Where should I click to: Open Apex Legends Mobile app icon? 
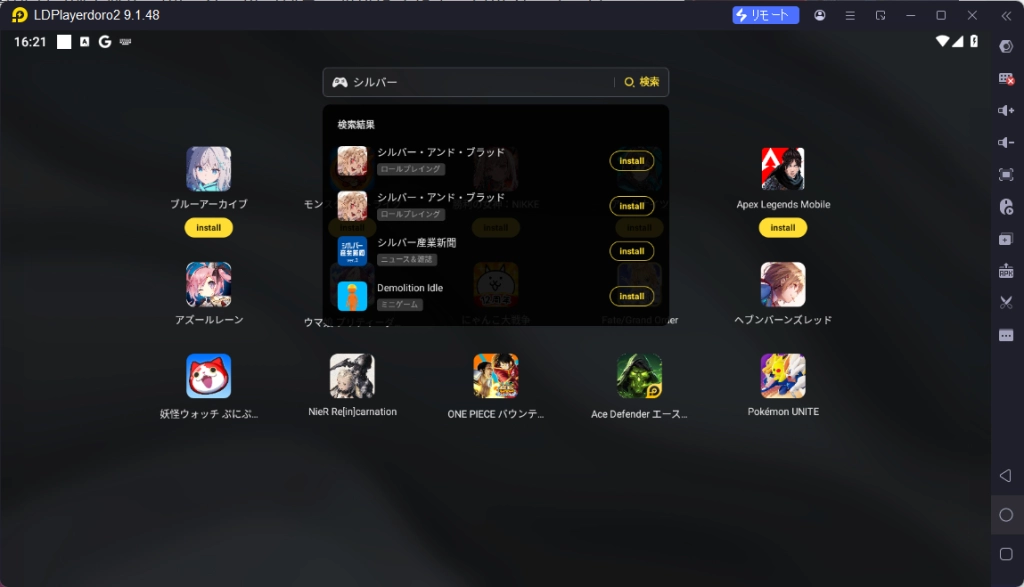point(783,169)
